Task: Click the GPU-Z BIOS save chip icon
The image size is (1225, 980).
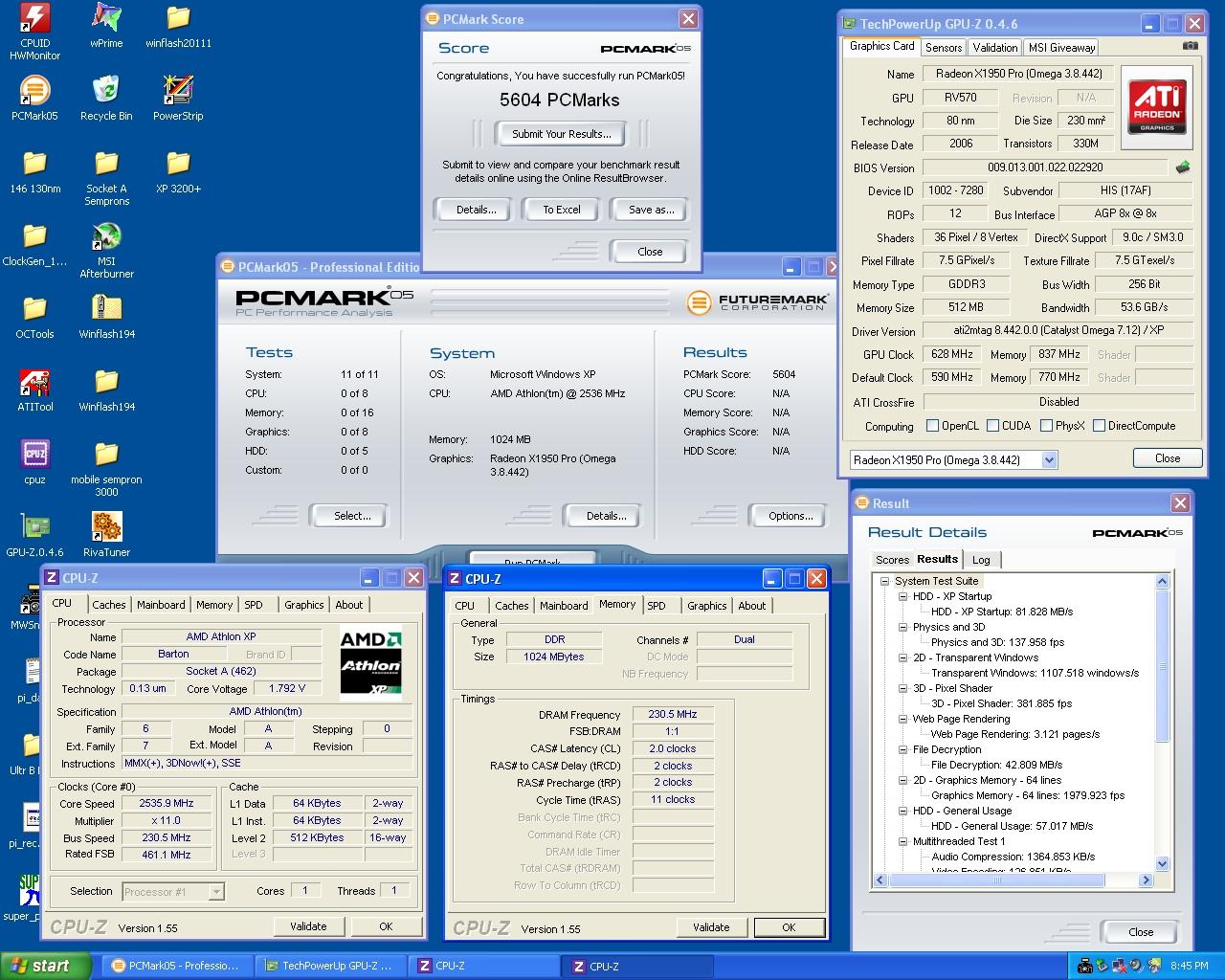Action: 1183,167
